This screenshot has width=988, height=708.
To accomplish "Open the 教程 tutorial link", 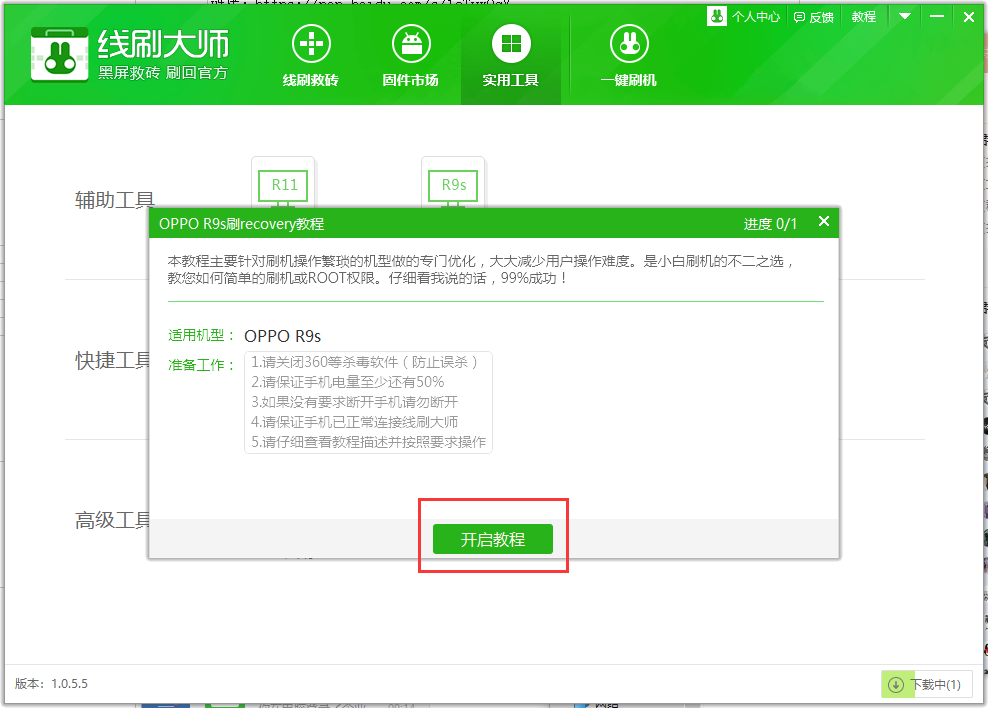I will [x=864, y=17].
